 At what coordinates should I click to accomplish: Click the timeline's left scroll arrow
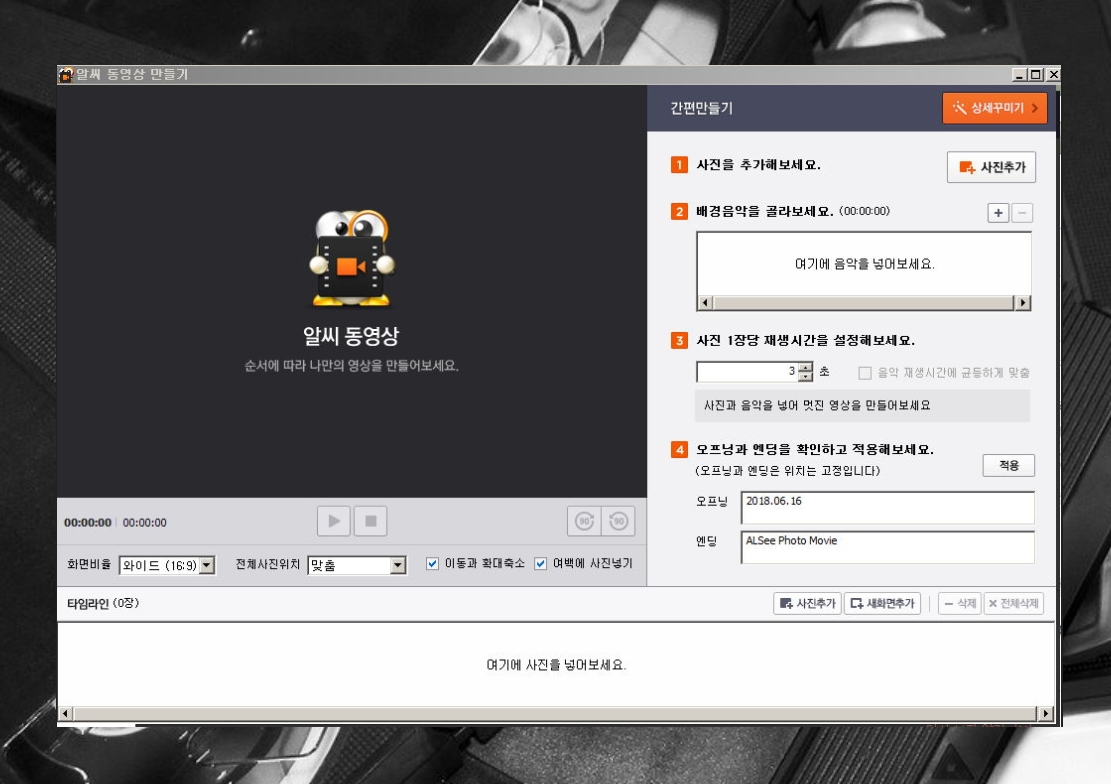pyautogui.click(x=65, y=713)
